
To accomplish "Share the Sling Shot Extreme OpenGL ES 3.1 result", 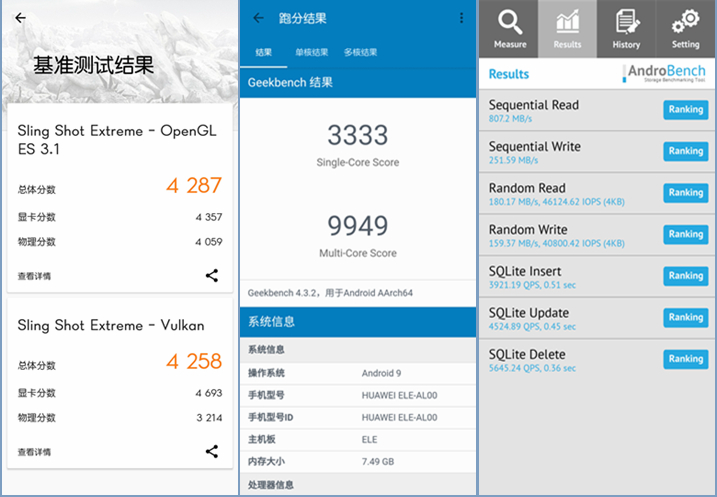I will click(211, 275).
